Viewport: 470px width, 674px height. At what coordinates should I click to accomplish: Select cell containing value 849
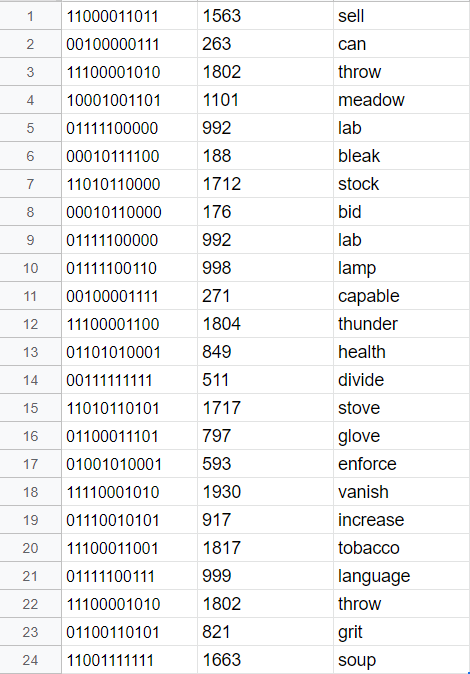tap(265, 352)
